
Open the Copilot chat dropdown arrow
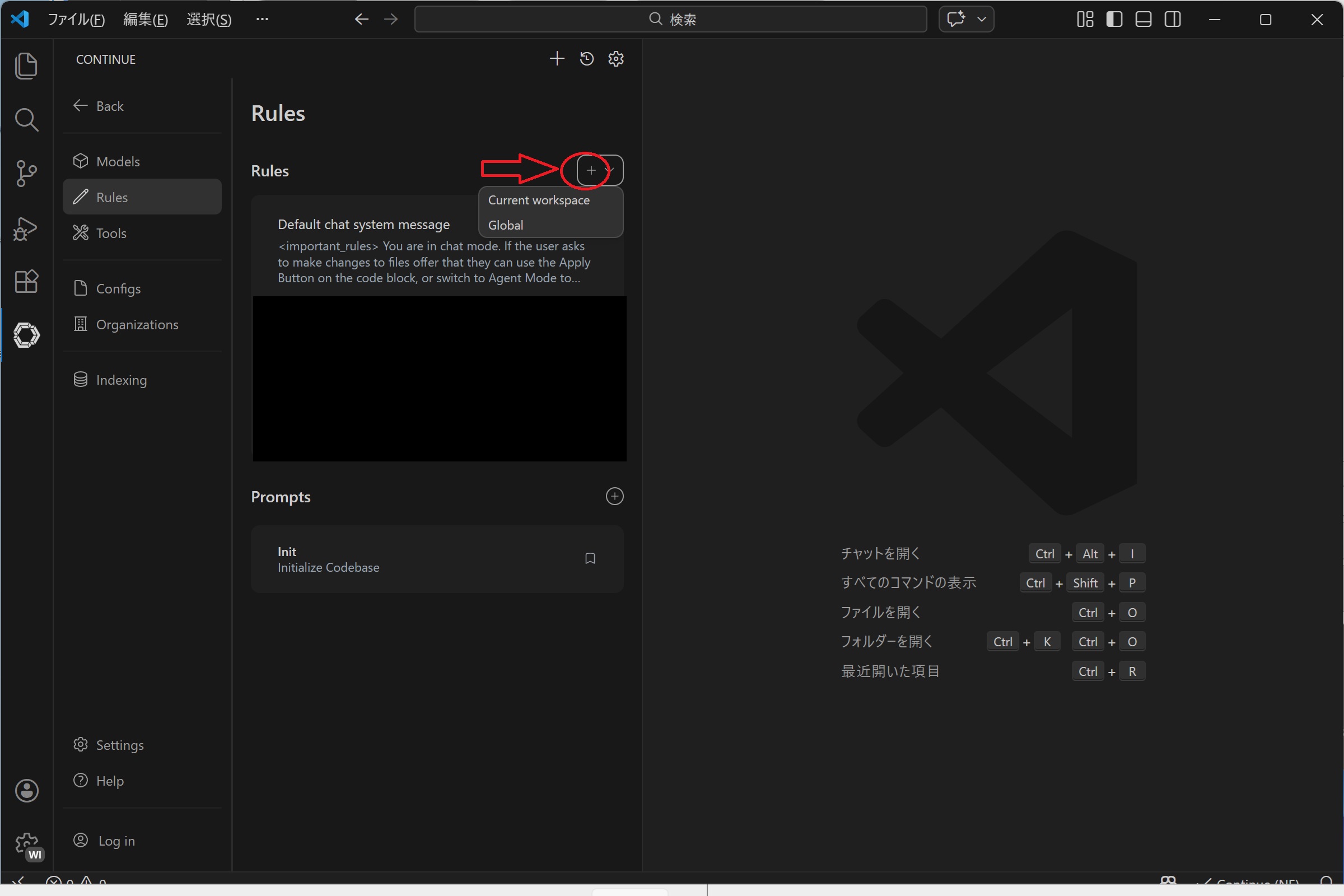981,20
